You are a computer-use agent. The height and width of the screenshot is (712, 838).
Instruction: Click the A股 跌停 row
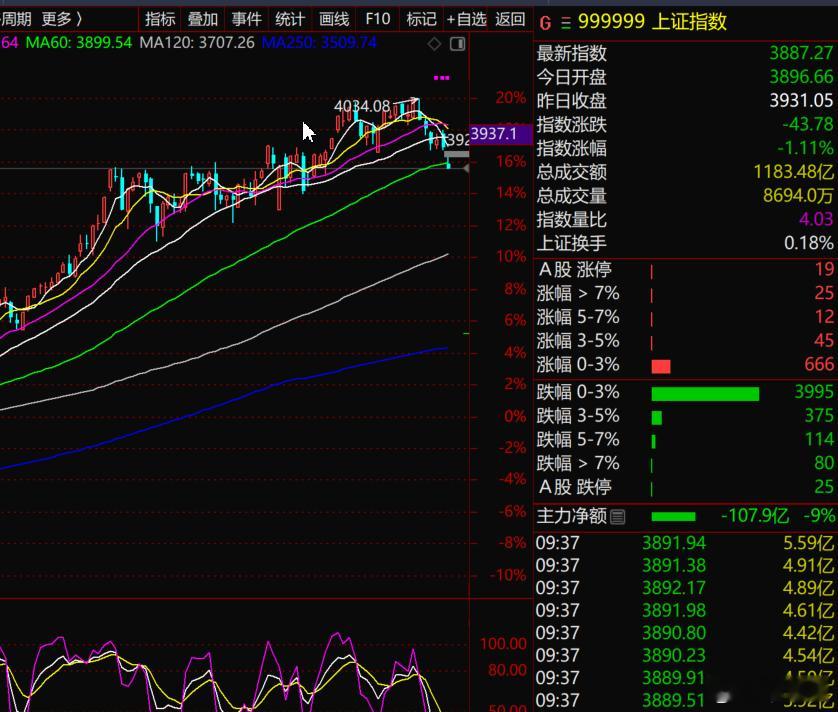click(x=685, y=487)
